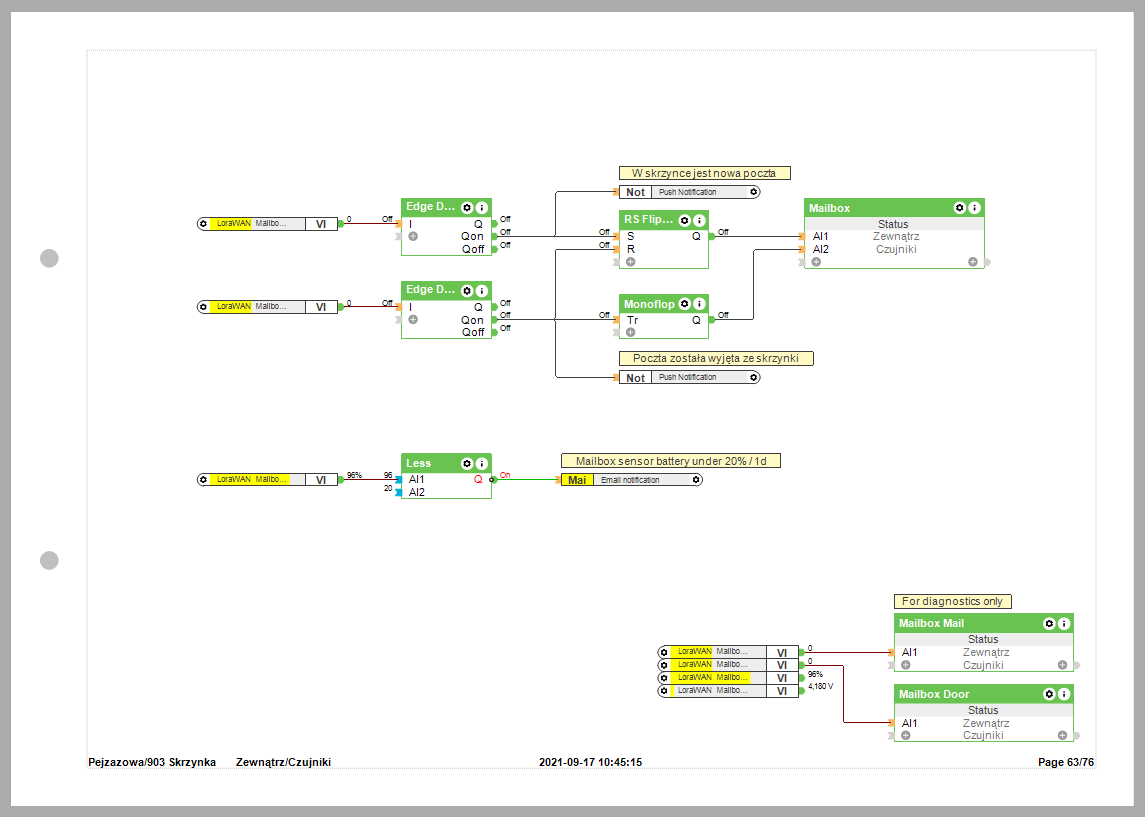Select the yellow 'Mailbox sensor battery' note
The image size is (1145, 817).
tap(670, 461)
